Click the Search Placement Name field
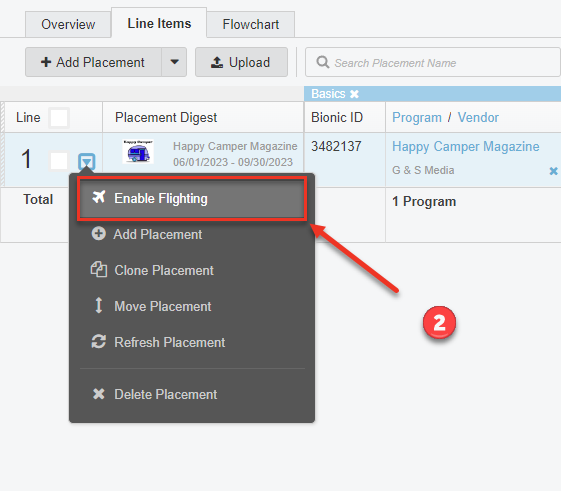561x491 pixels. click(433, 63)
